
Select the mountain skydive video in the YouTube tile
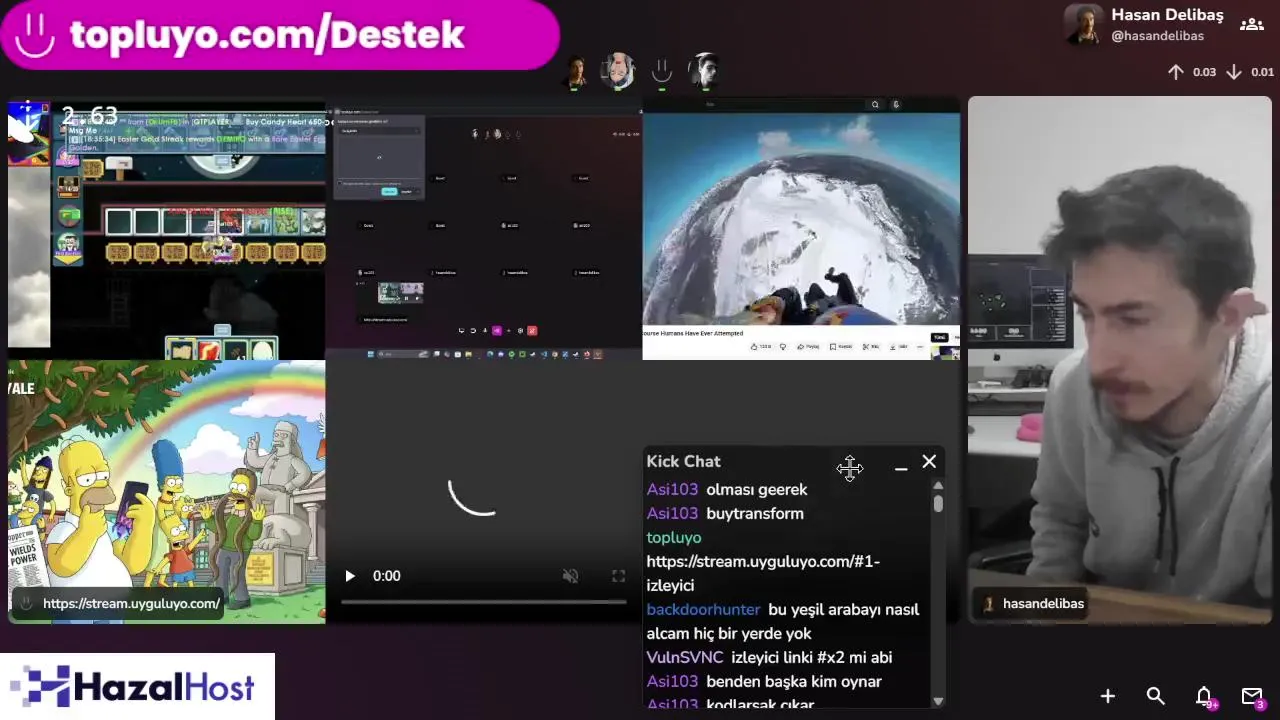(801, 218)
